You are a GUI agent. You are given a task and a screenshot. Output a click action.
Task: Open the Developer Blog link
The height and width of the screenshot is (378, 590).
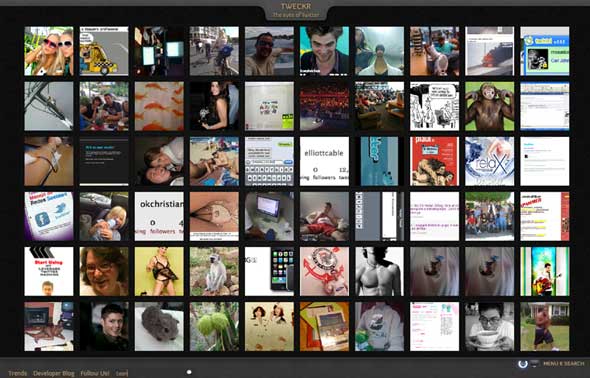tap(54, 373)
